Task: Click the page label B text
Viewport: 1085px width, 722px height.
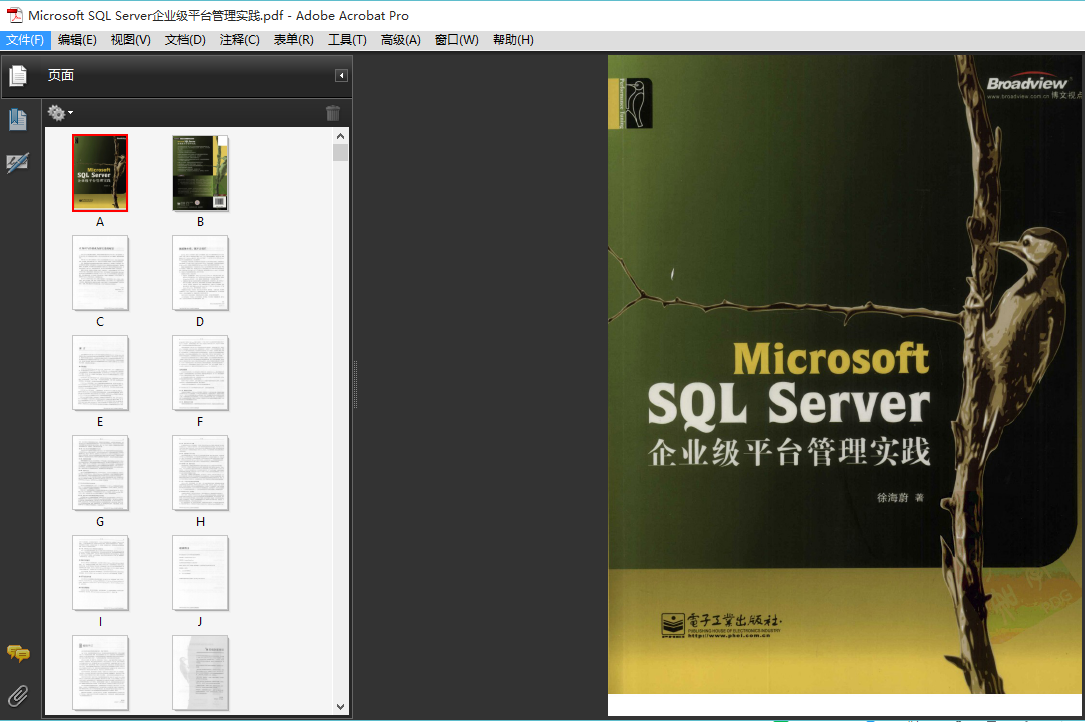Action: [200, 222]
